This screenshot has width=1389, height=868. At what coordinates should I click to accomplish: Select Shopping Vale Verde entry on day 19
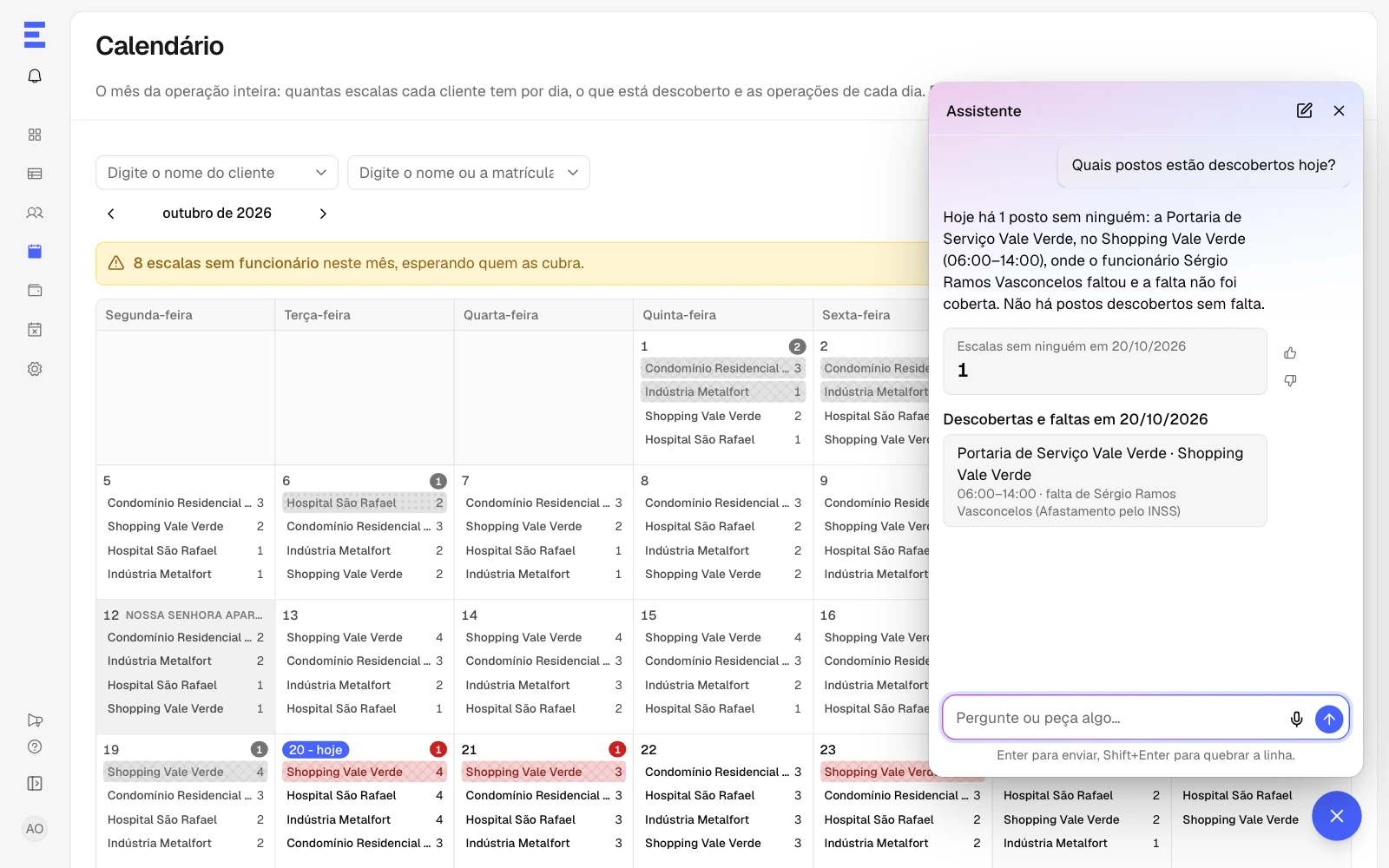tap(186, 772)
